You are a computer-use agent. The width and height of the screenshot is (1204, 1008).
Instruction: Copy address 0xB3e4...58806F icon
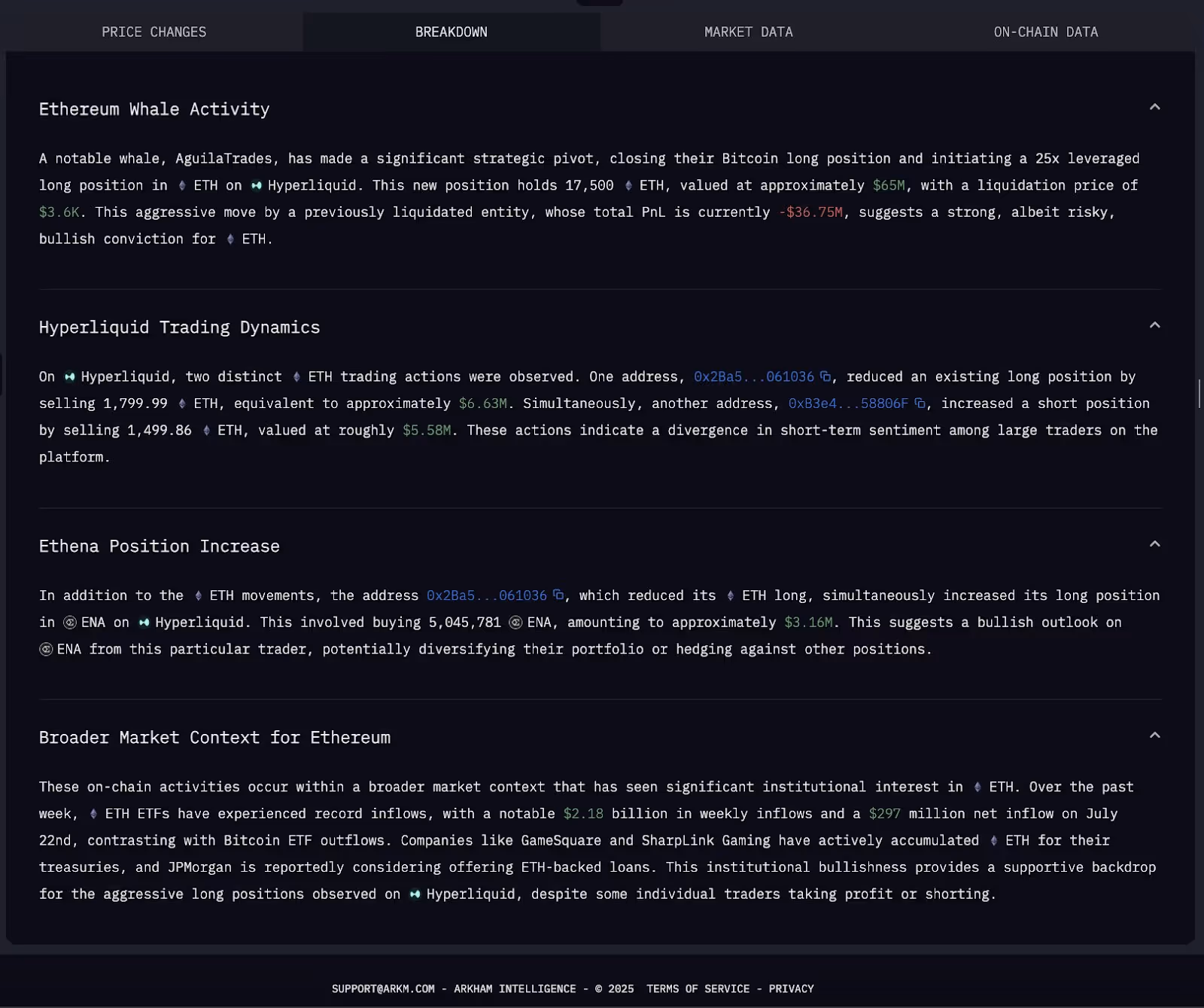click(920, 404)
